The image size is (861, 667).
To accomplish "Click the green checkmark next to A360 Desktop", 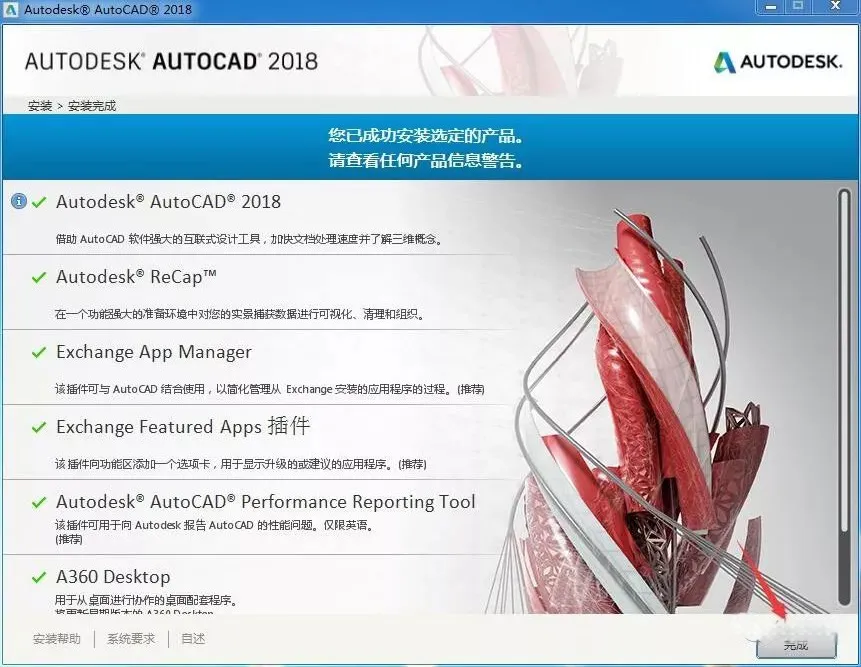I will point(38,578).
